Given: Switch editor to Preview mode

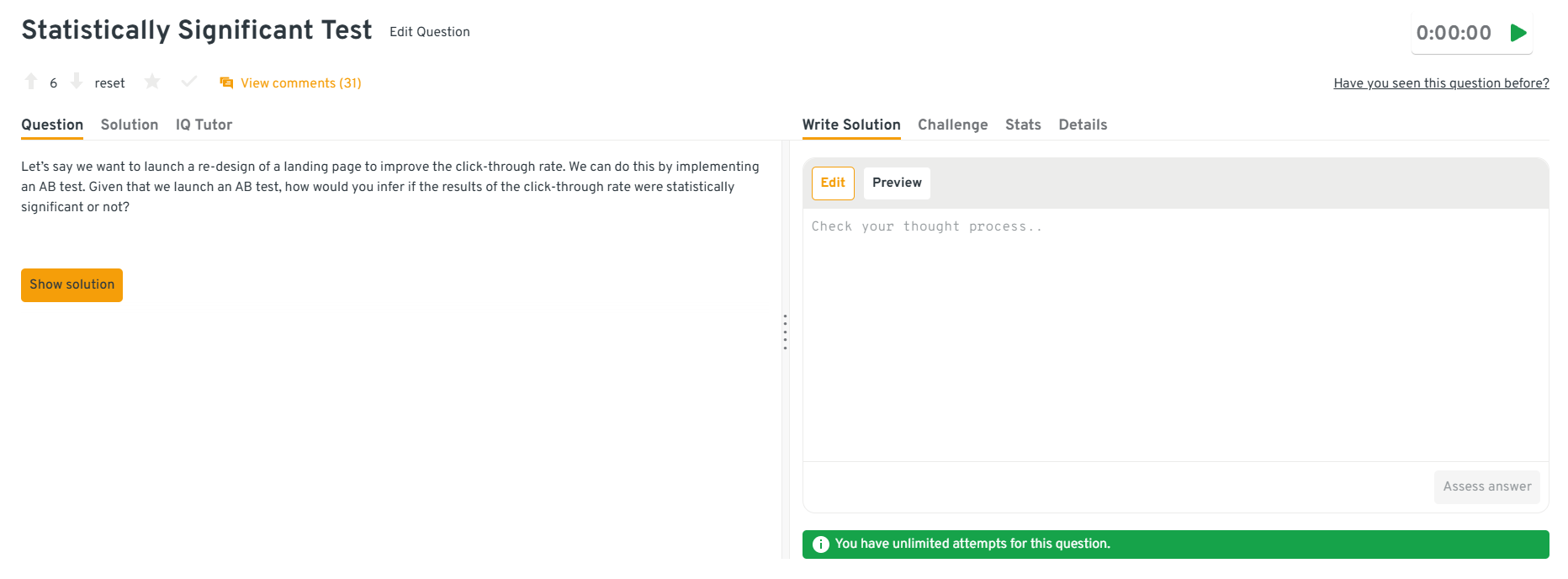Looking at the screenshot, I should click(897, 183).
